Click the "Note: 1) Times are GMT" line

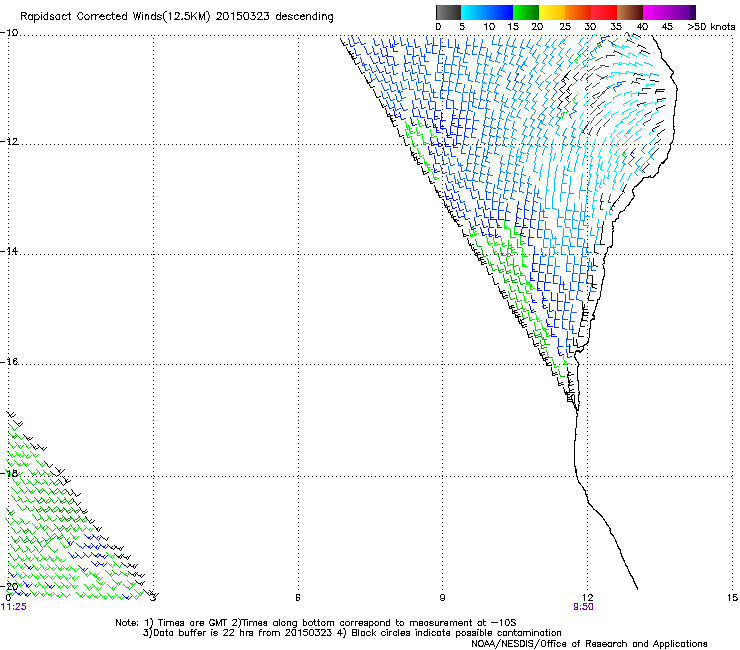click(315, 623)
